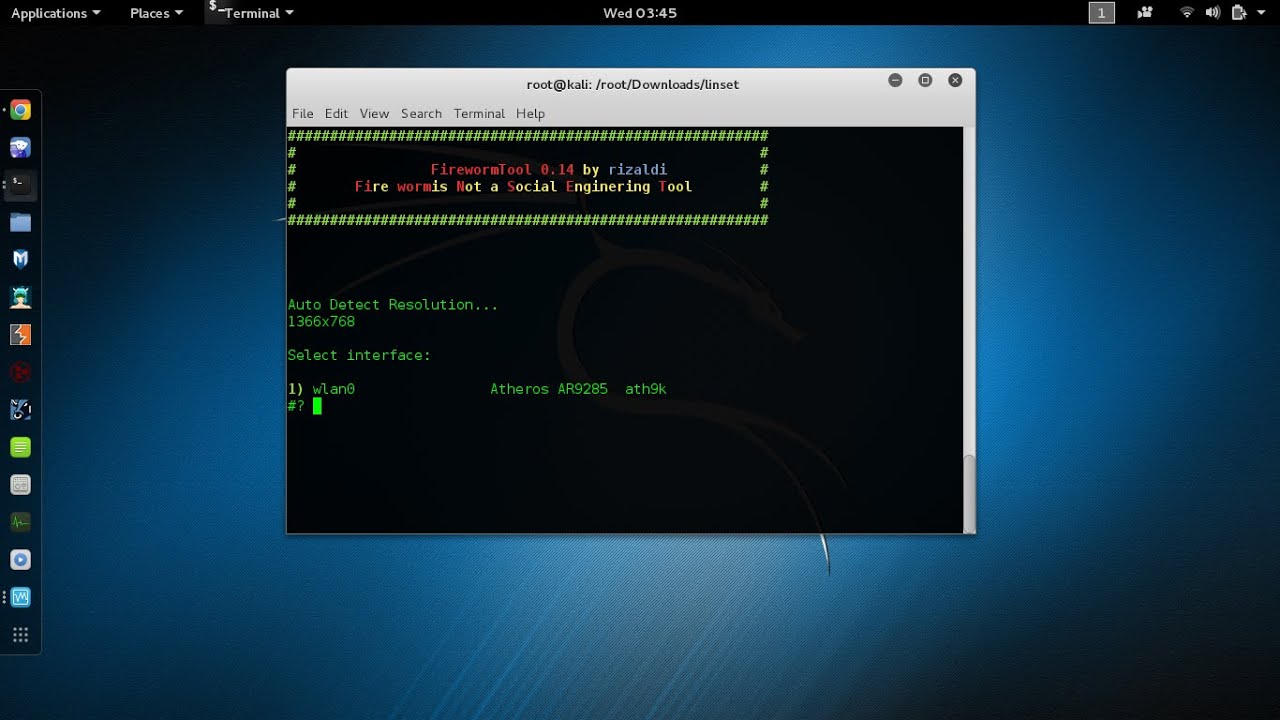Click at the '#?' prompt cursor
Viewport: 1280px width, 720px height.
(317, 406)
